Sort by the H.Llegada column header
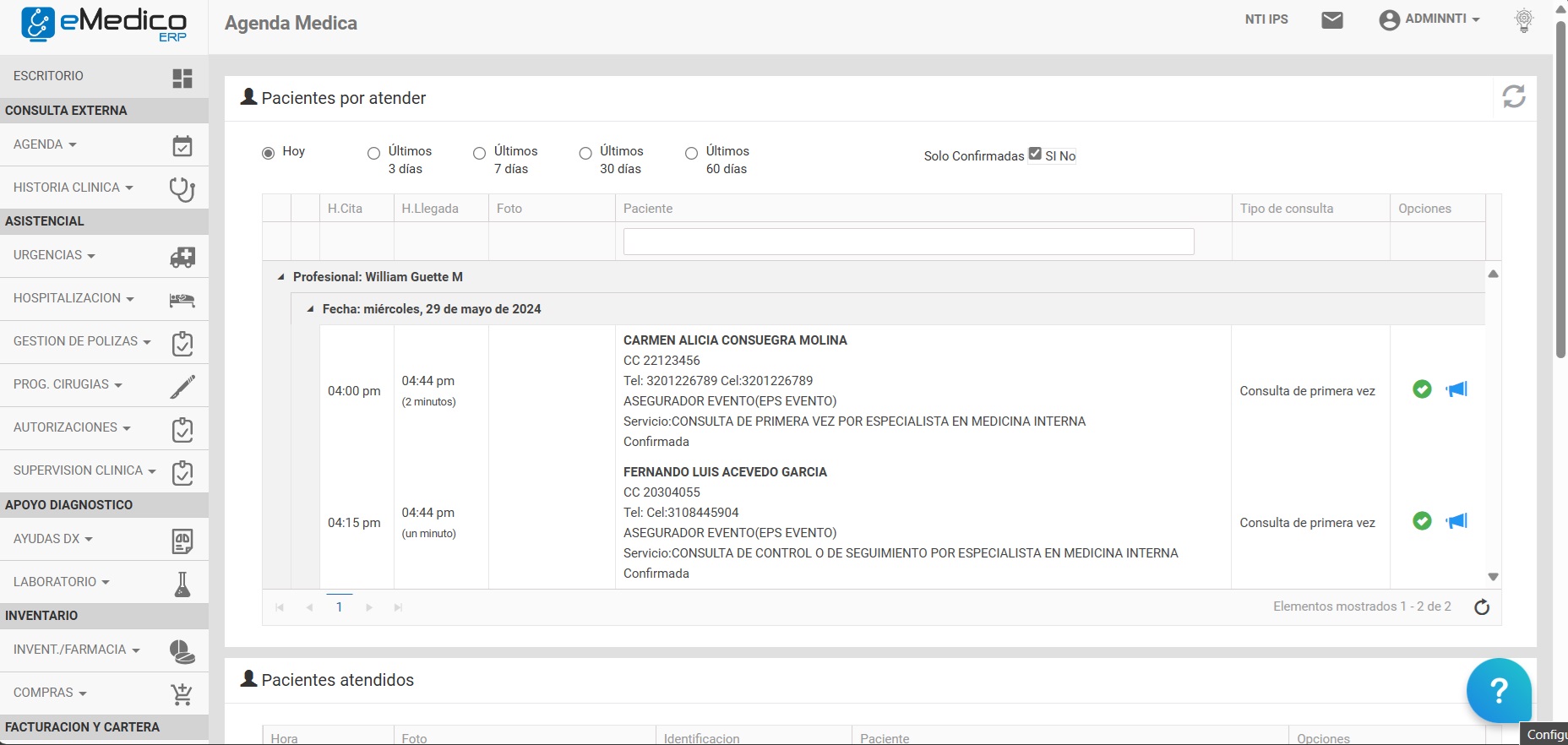This screenshot has height=745, width=1568. point(430,209)
